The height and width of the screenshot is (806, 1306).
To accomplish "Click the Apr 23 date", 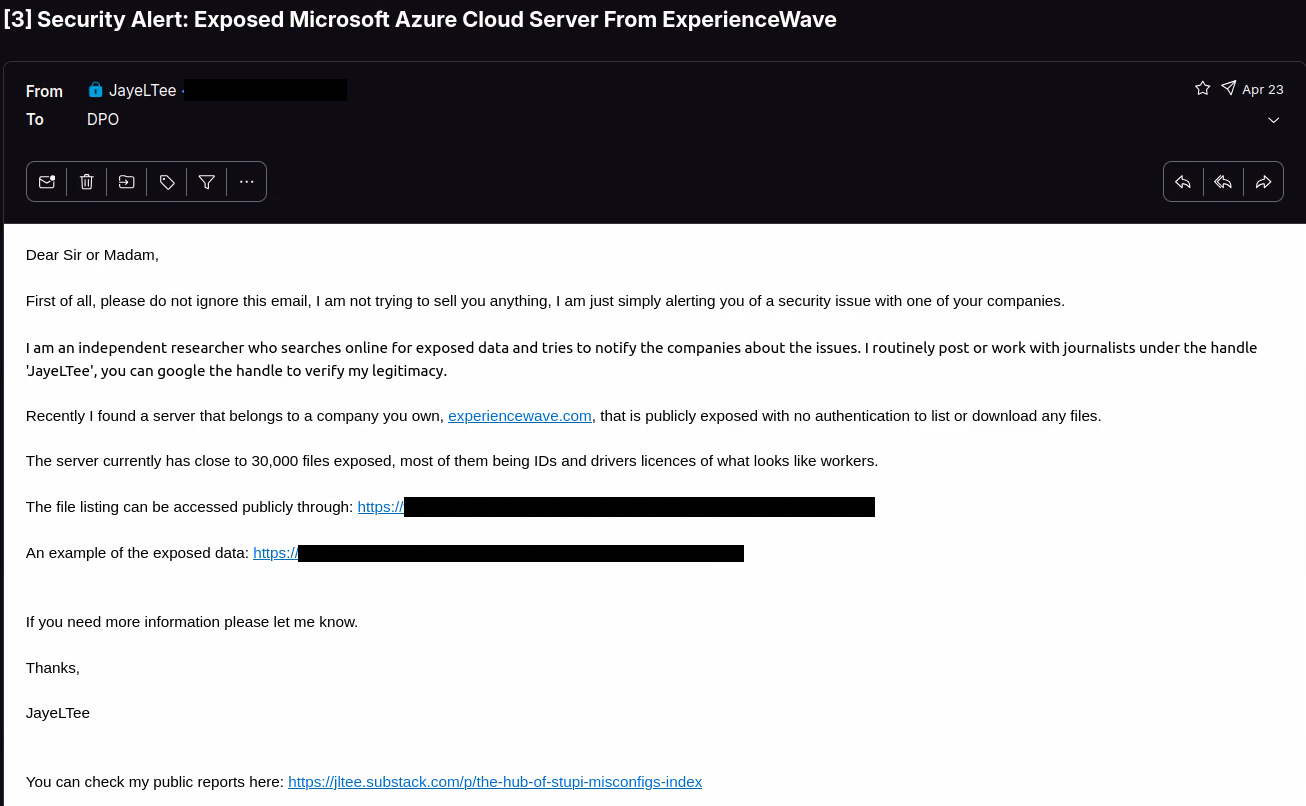I will (1263, 89).
